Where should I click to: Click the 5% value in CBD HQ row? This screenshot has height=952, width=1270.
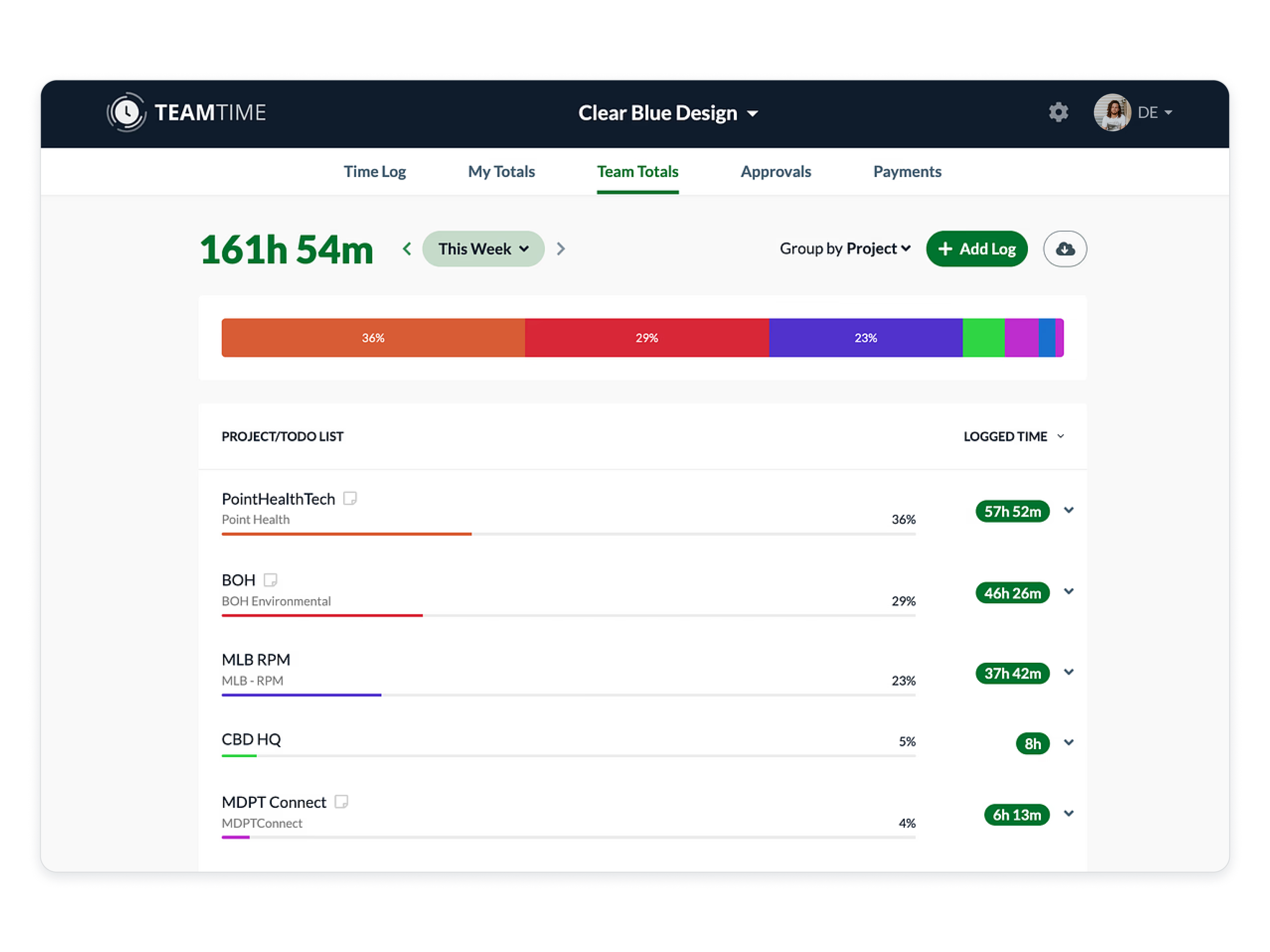pos(907,742)
